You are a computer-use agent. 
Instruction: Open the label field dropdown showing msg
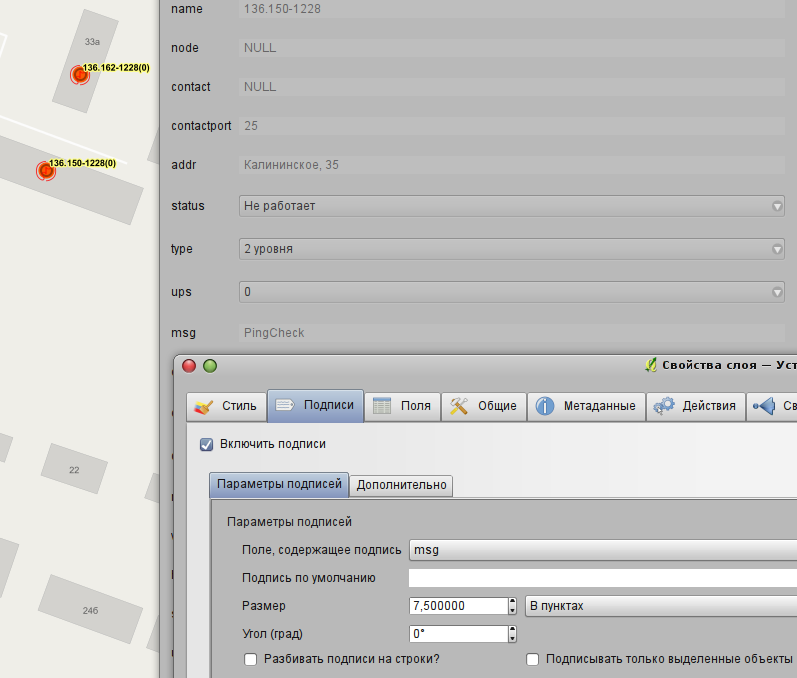pyautogui.click(x=602, y=550)
